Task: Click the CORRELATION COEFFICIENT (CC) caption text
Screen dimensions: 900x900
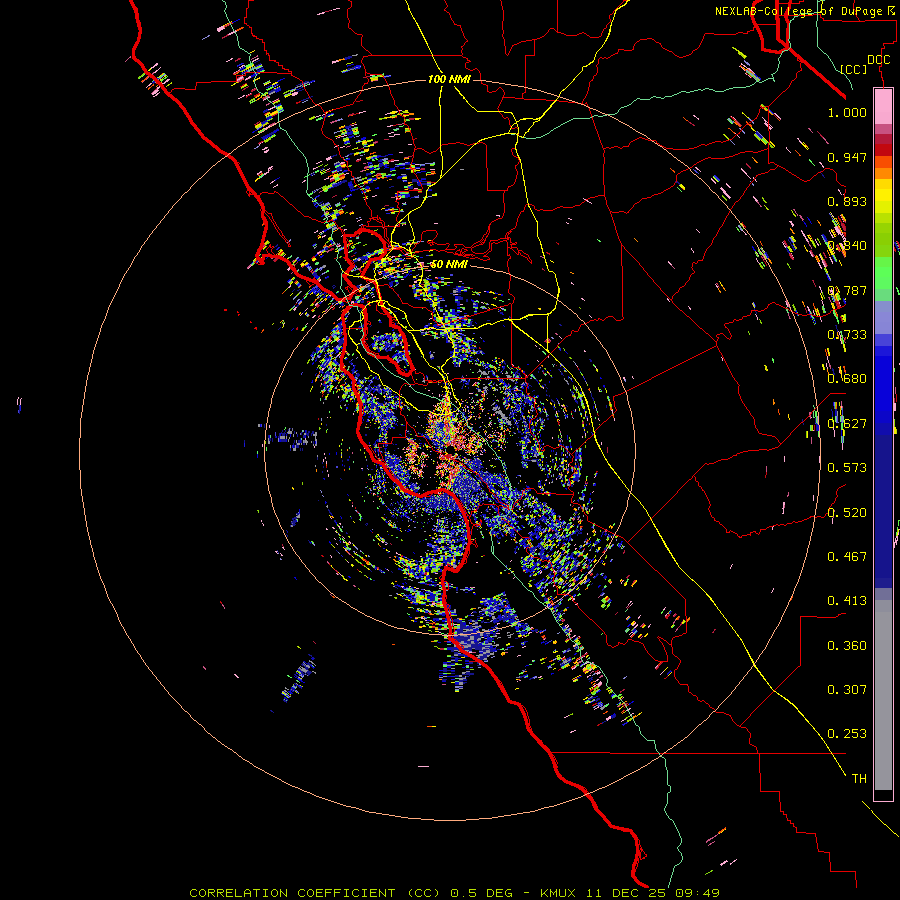Action: click(315, 893)
